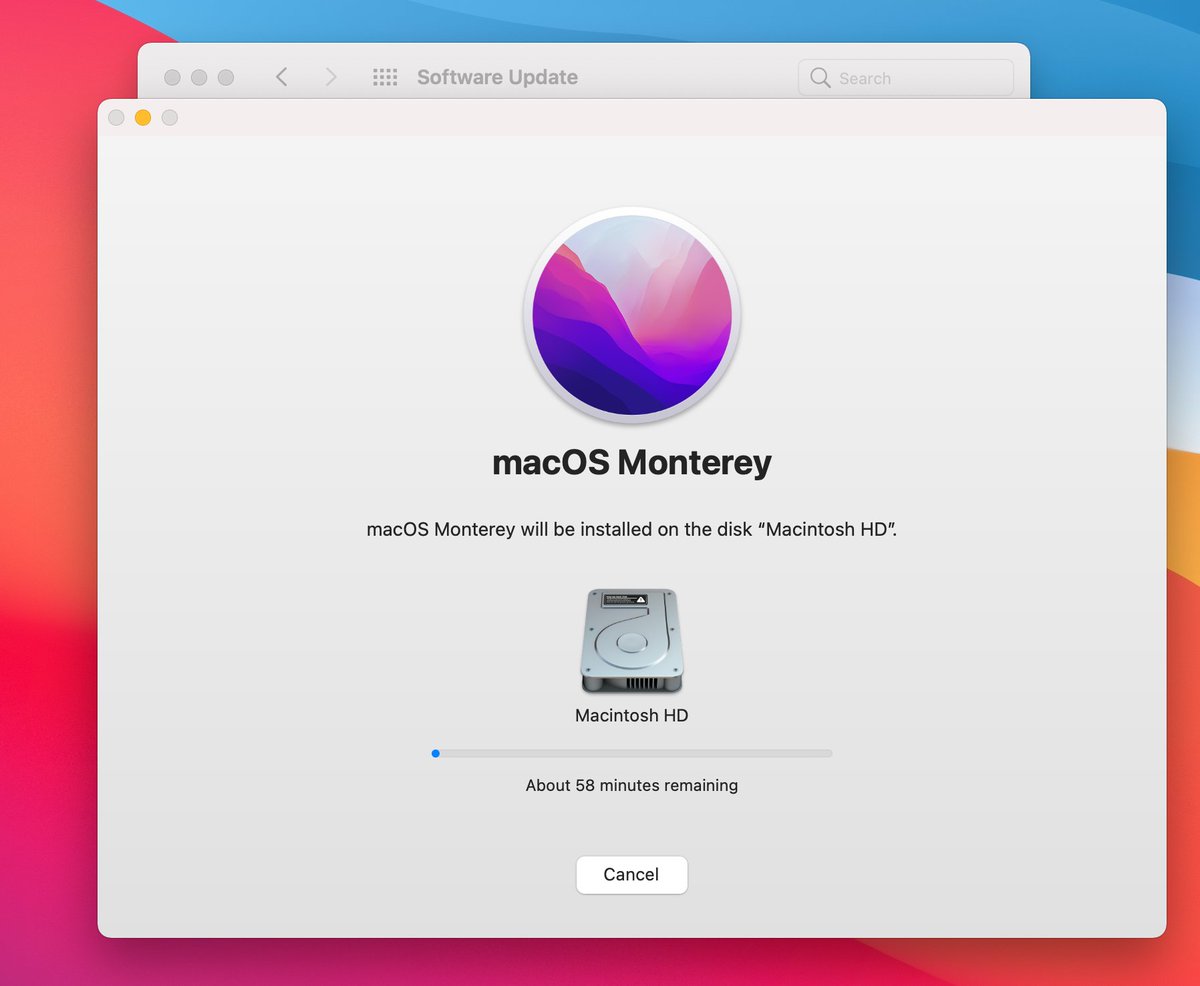Go back in Software Update window
1200x986 pixels.
coord(282,77)
